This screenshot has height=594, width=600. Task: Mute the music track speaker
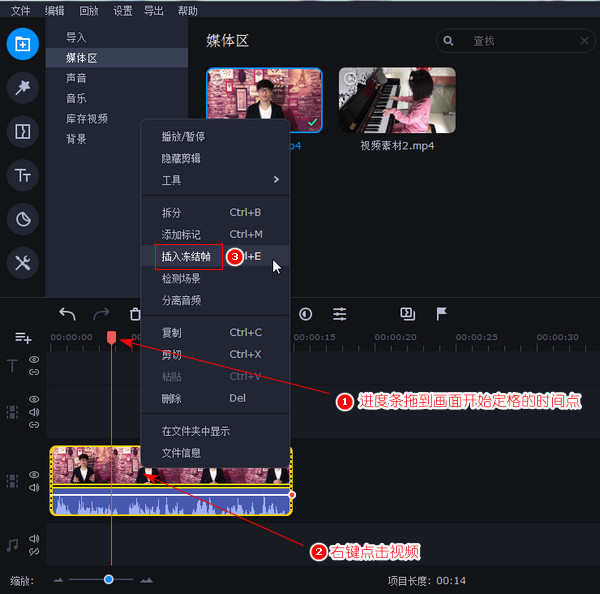(34, 539)
